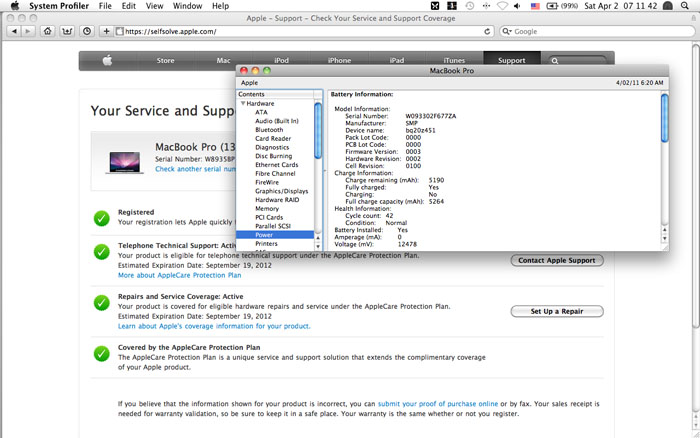Click Safari forward arrow button
Screen dimensions: 700x438
pos(28,31)
